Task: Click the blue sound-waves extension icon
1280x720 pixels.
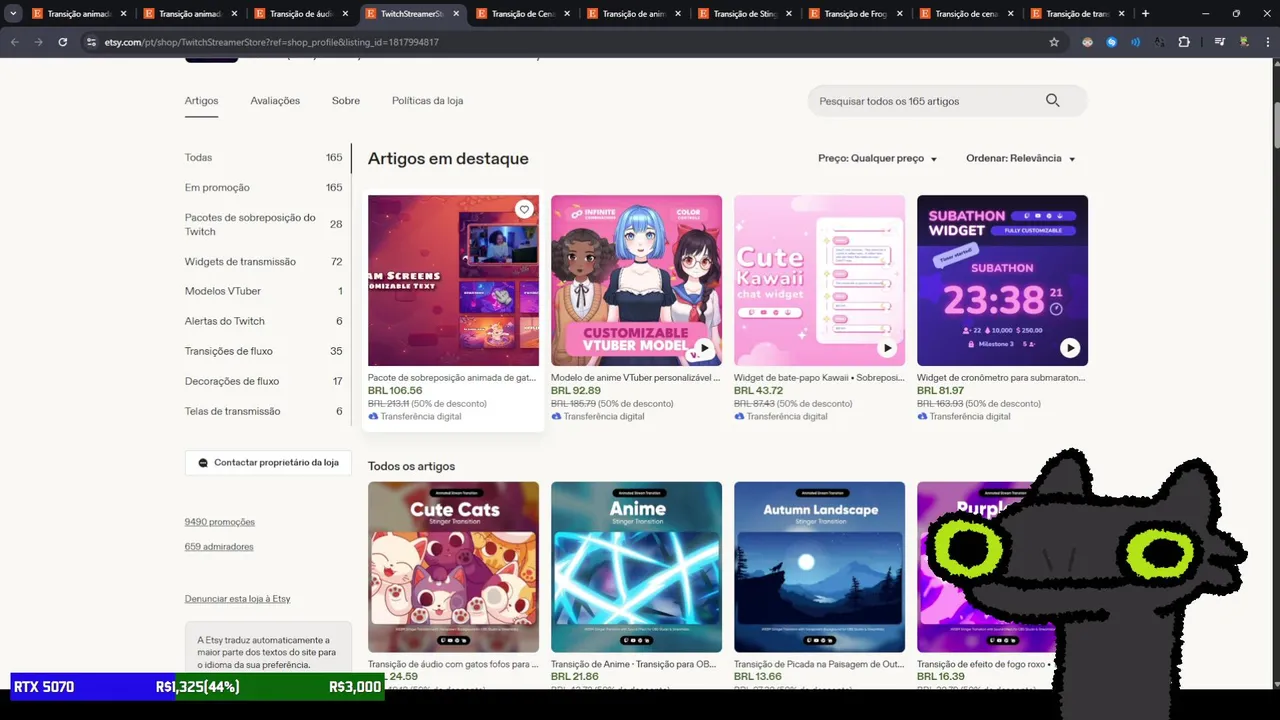Action: 1136,42
